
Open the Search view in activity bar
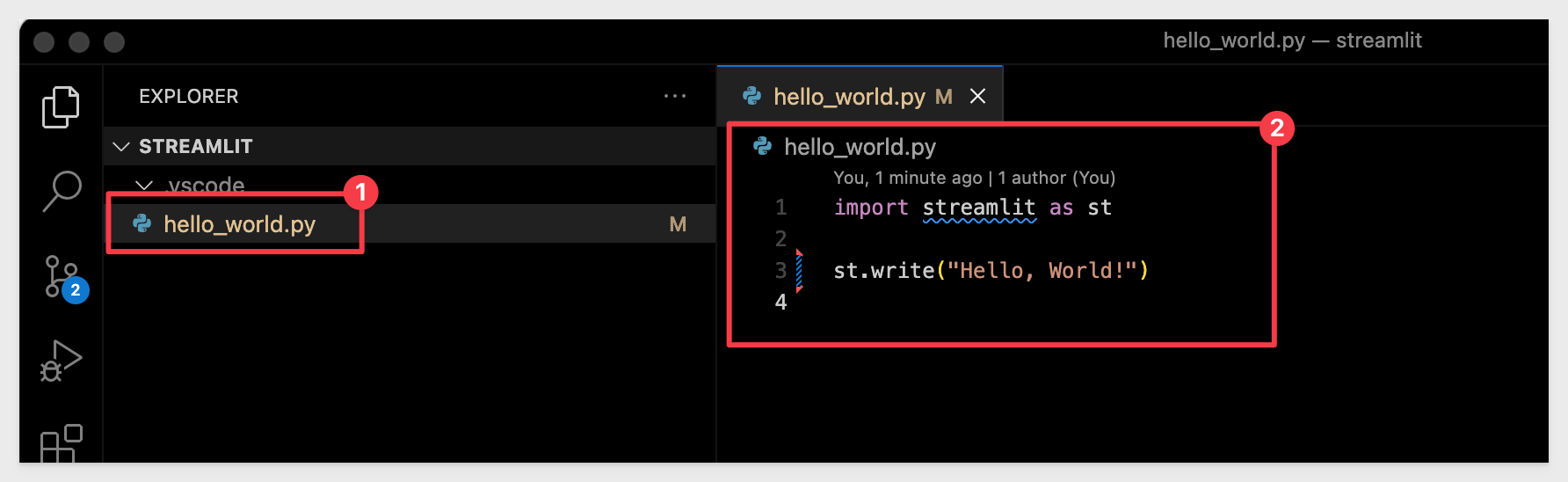pyautogui.click(x=62, y=191)
